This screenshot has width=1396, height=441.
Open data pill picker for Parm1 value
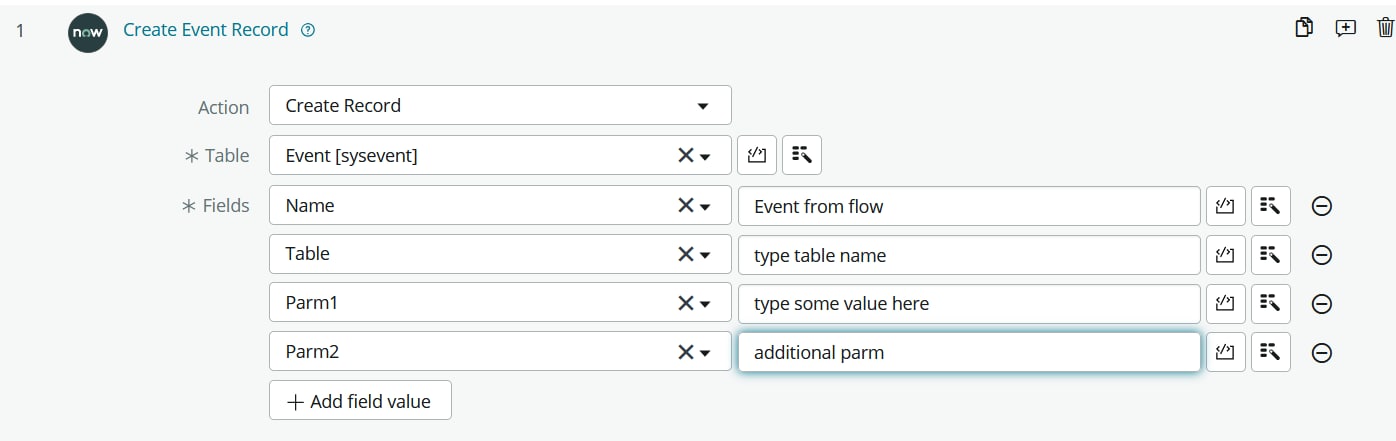click(x=1271, y=303)
